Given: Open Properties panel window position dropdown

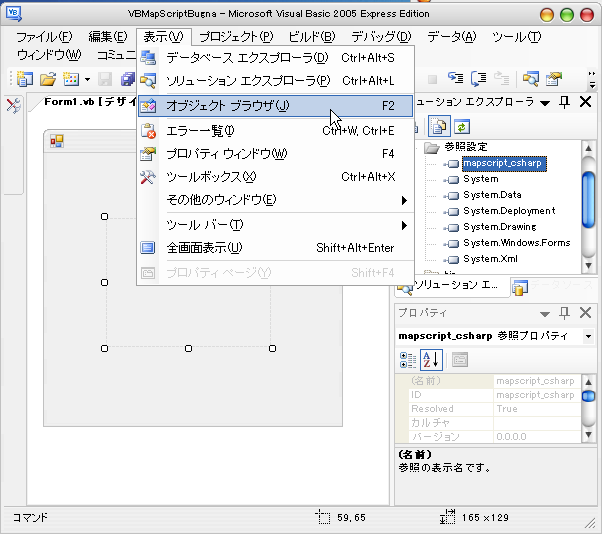Looking at the screenshot, I should tap(544, 314).
